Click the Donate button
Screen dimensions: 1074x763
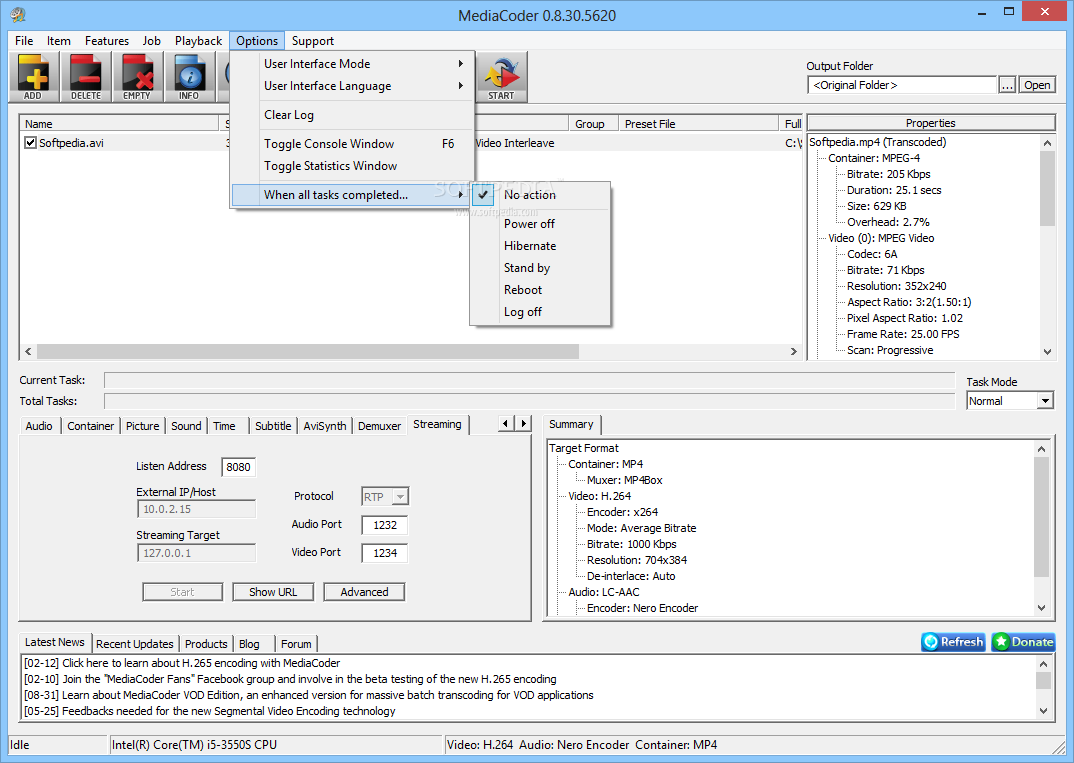1023,642
